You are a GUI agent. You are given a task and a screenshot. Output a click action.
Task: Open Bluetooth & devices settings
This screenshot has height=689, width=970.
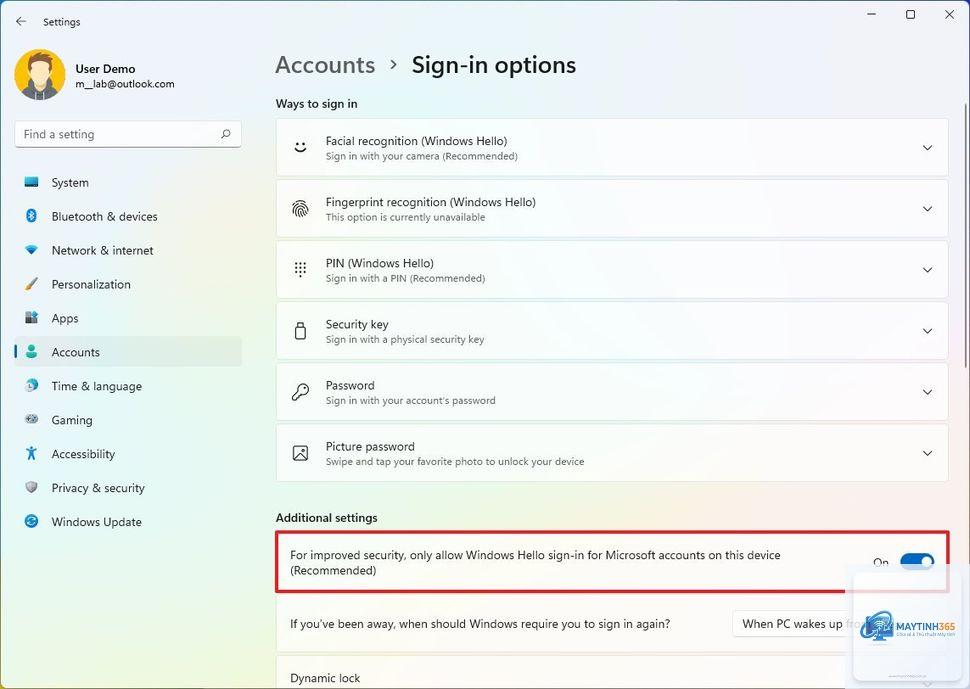click(x=127, y=216)
